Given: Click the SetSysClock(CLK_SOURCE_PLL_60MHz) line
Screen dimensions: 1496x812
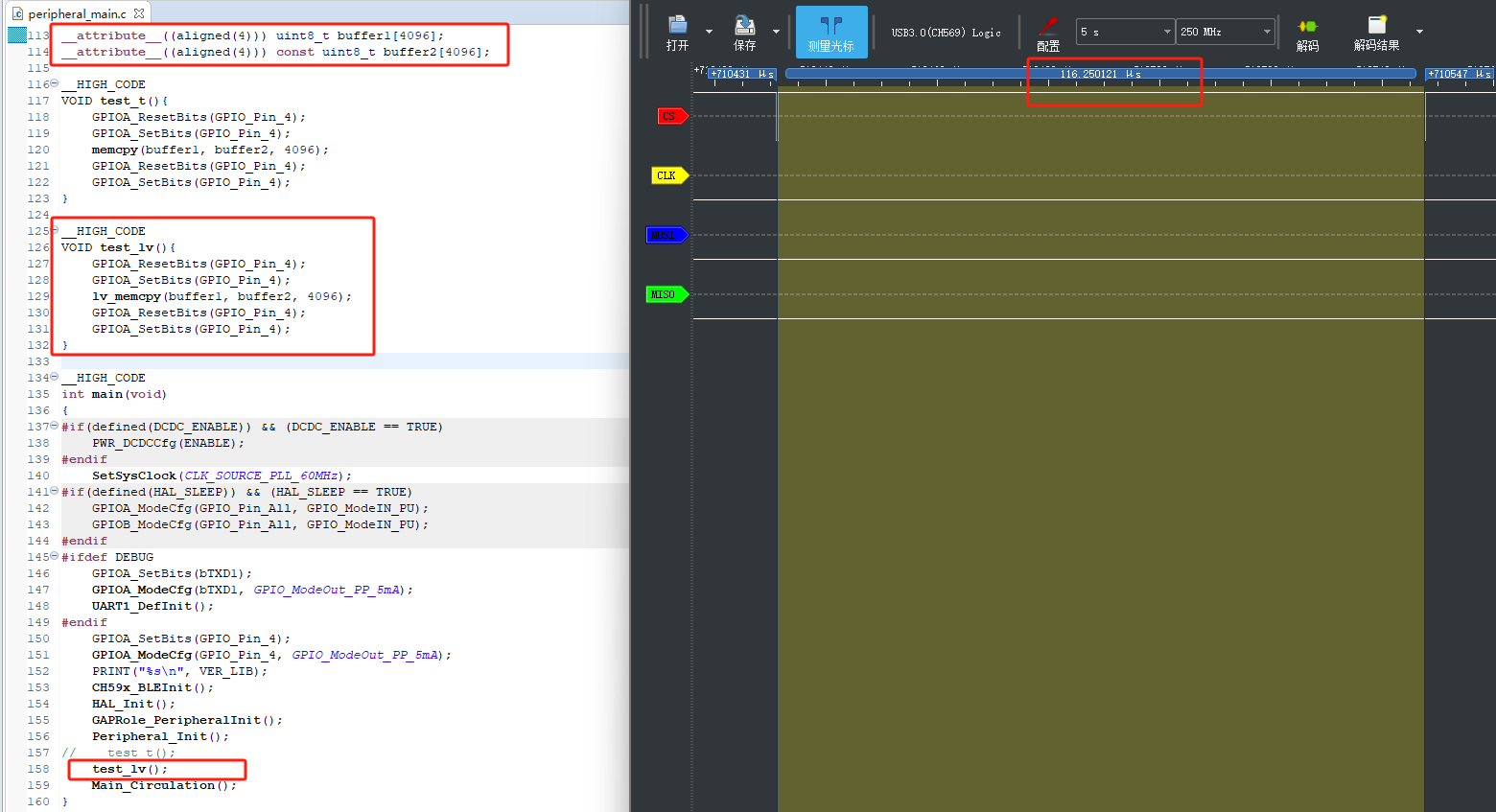Looking at the screenshot, I should coord(222,476).
